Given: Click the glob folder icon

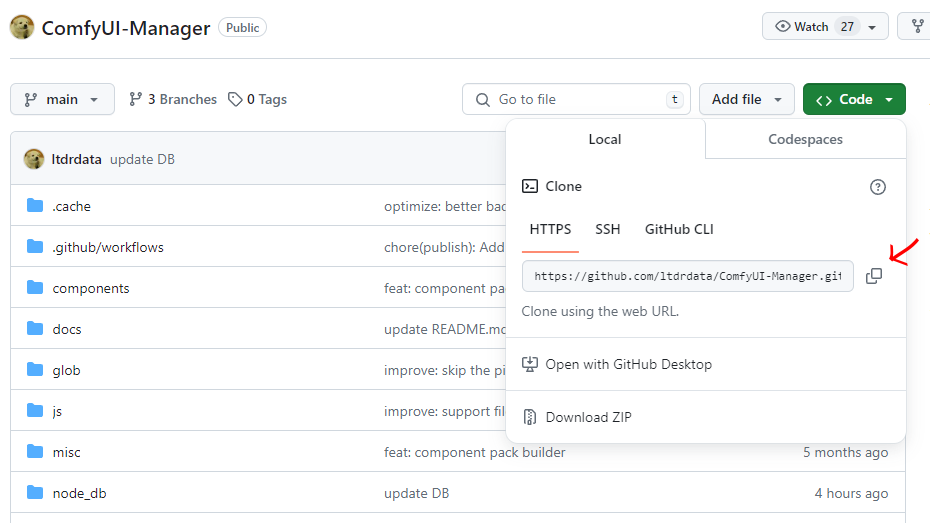Looking at the screenshot, I should click(35, 369).
